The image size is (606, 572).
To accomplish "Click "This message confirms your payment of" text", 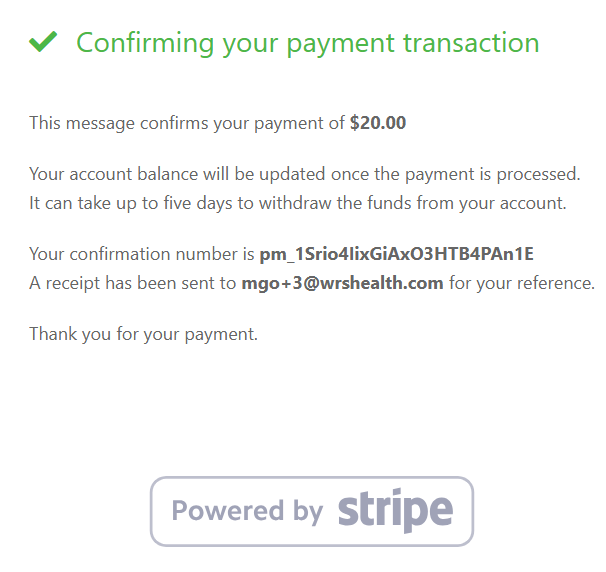I will [187, 124].
